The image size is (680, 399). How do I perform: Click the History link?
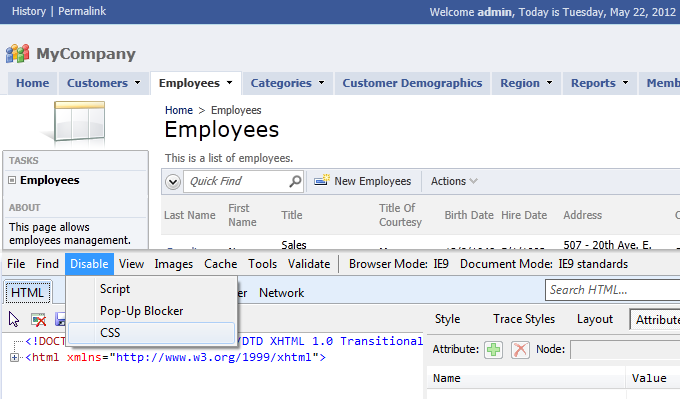click(x=29, y=11)
